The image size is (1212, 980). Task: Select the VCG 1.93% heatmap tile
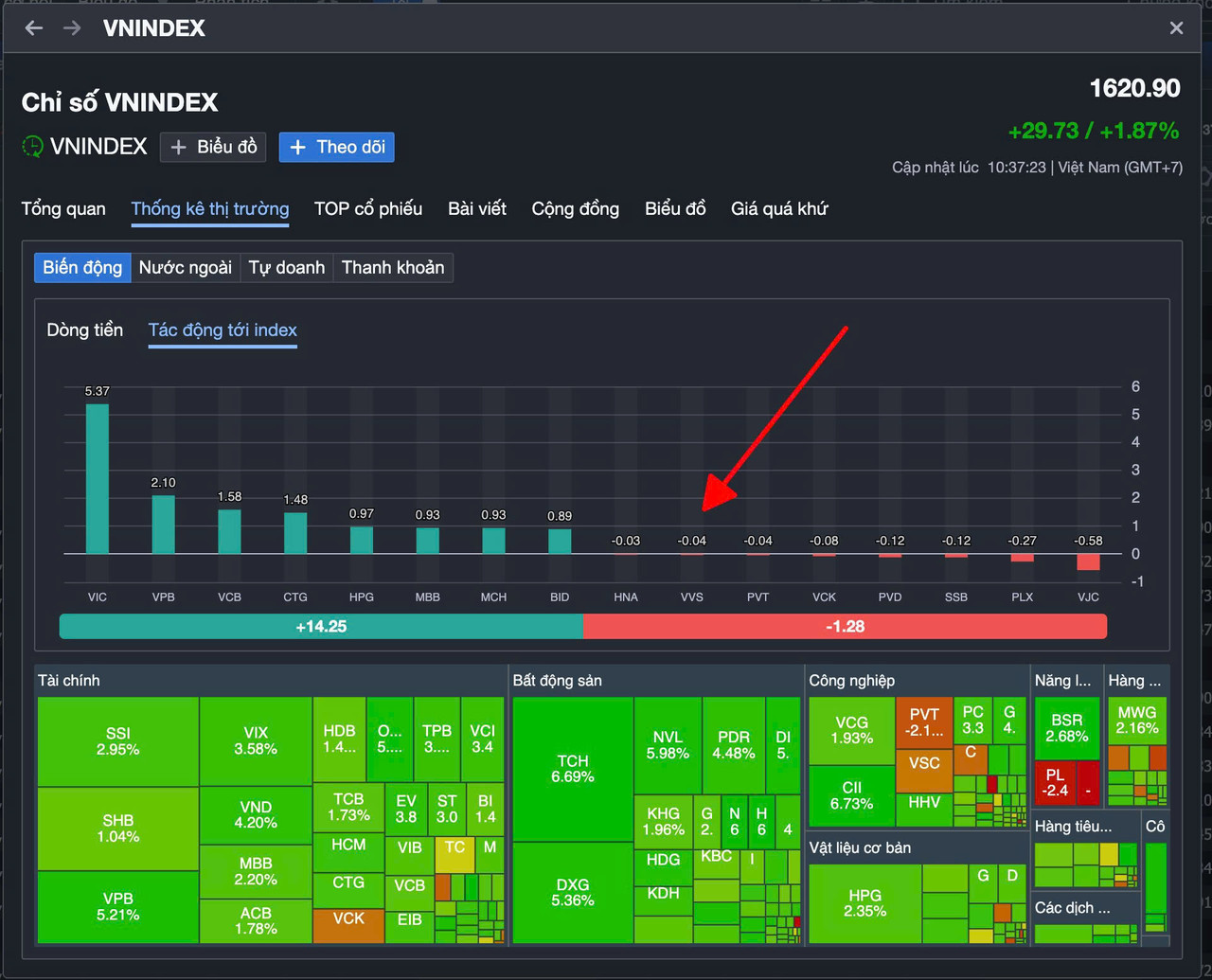point(852,730)
